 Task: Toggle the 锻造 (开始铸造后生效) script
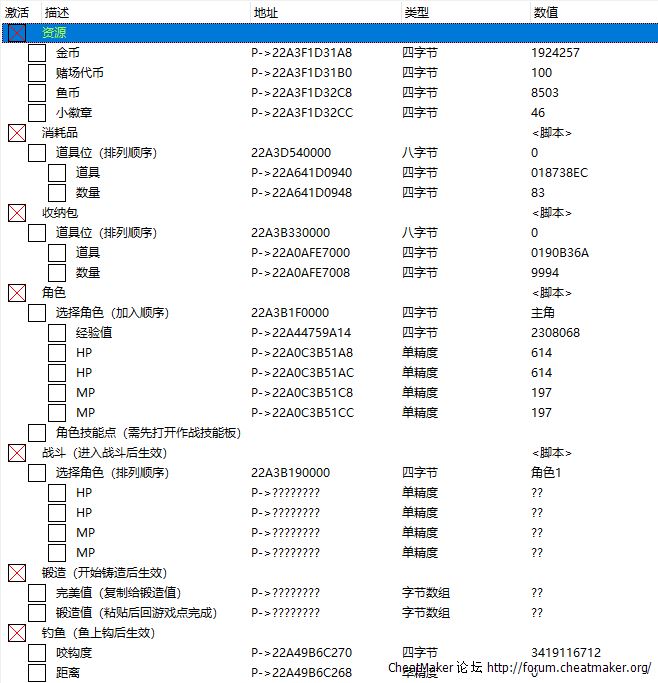(x=16, y=573)
